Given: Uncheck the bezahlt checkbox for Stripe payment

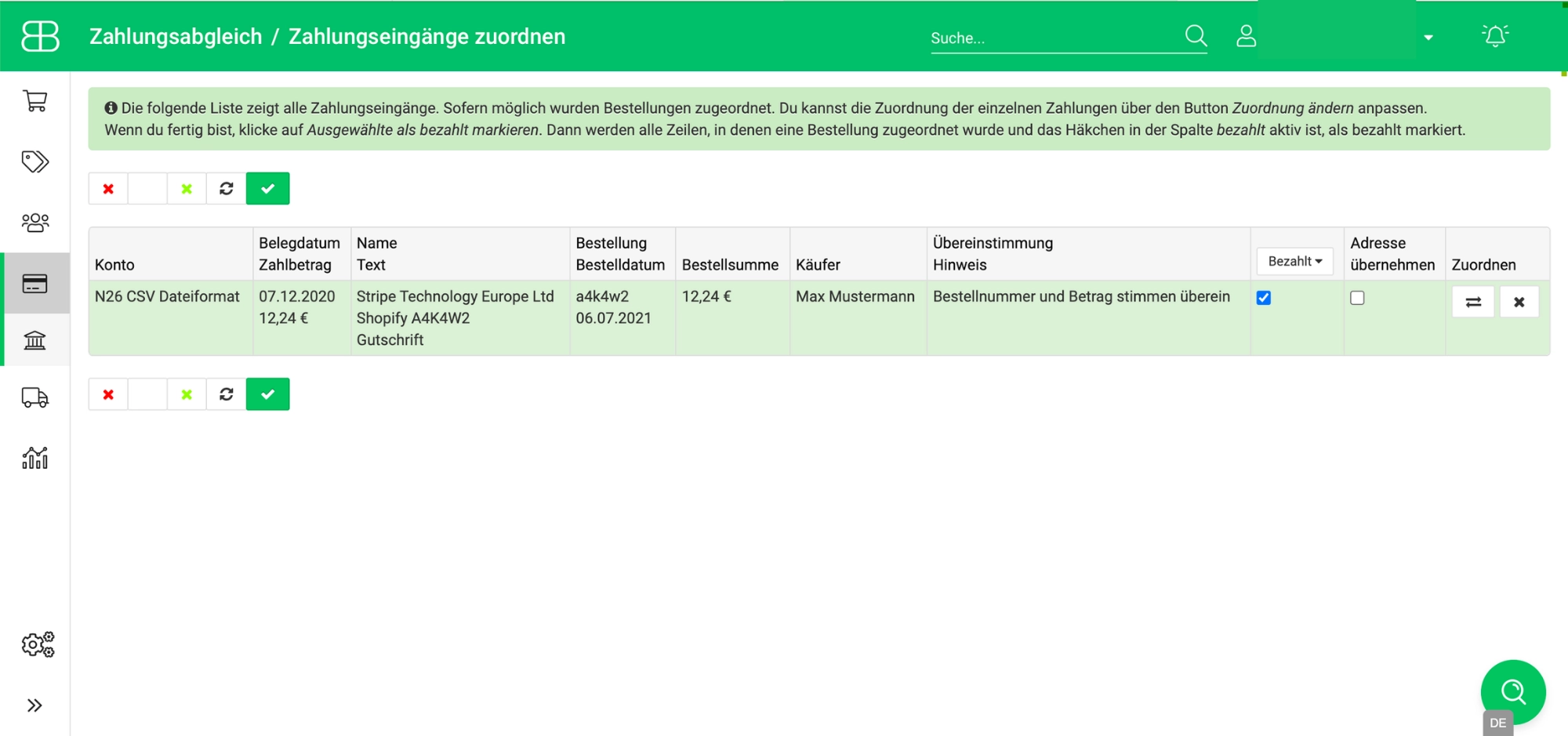Looking at the screenshot, I should coord(1264,298).
